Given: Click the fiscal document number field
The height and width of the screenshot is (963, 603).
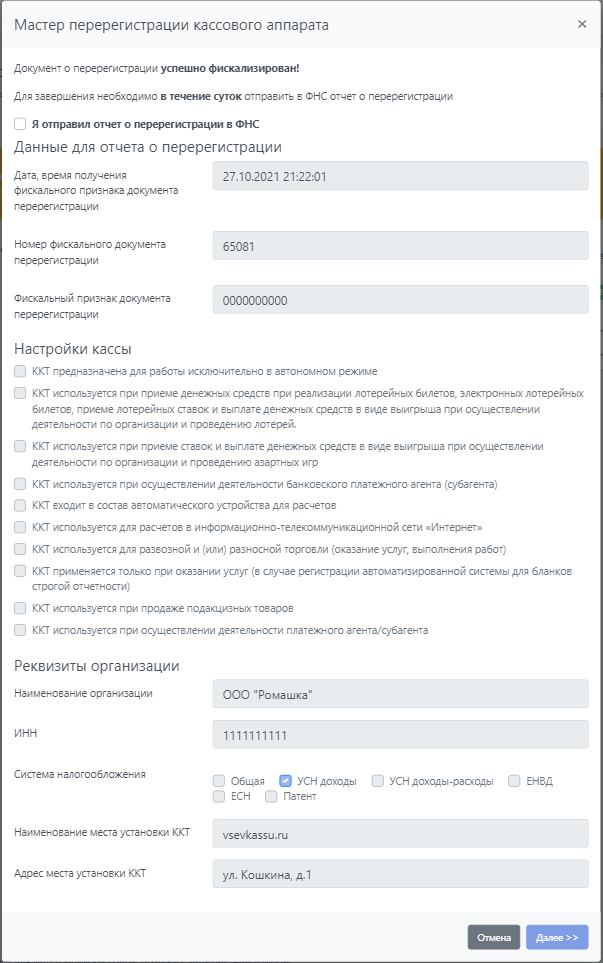Looking at the screenshot, I should (400, 245).
